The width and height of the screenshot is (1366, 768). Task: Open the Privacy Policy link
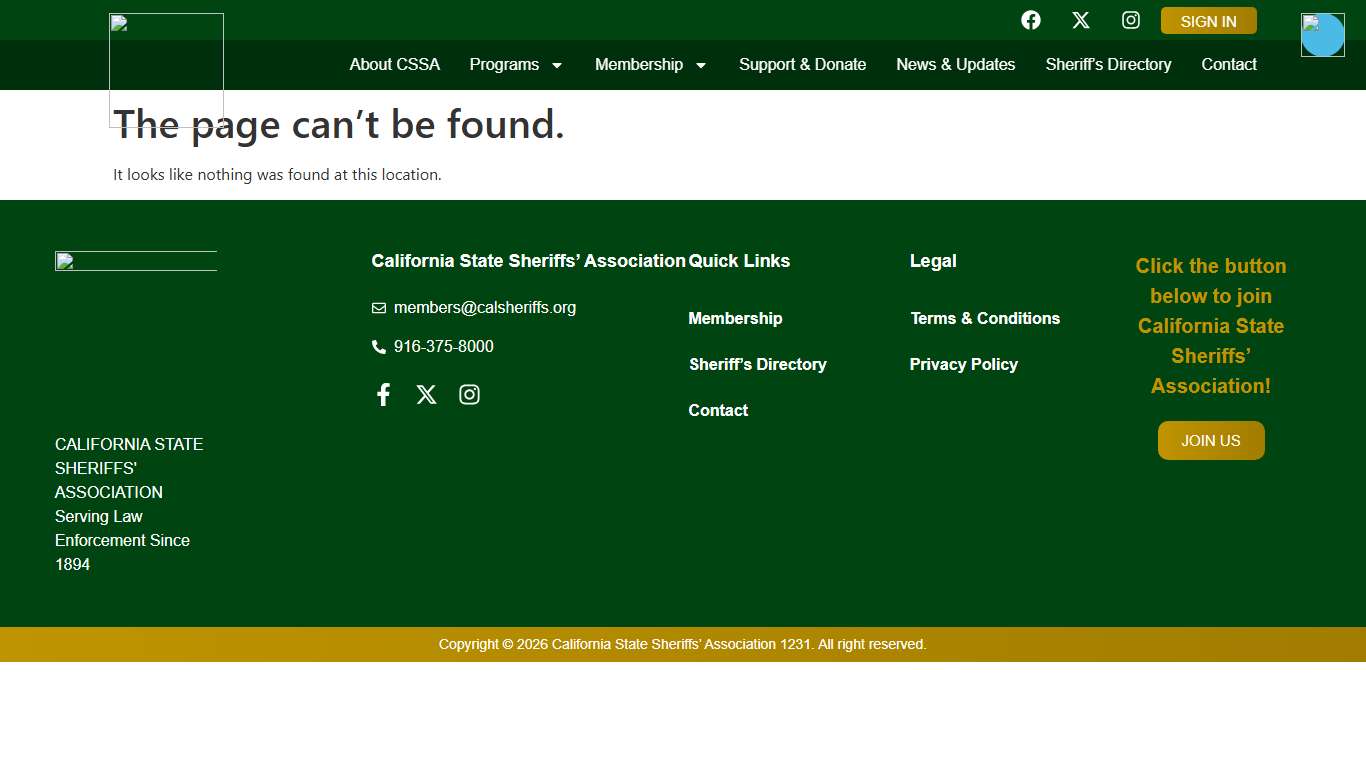tap(963, 364)
